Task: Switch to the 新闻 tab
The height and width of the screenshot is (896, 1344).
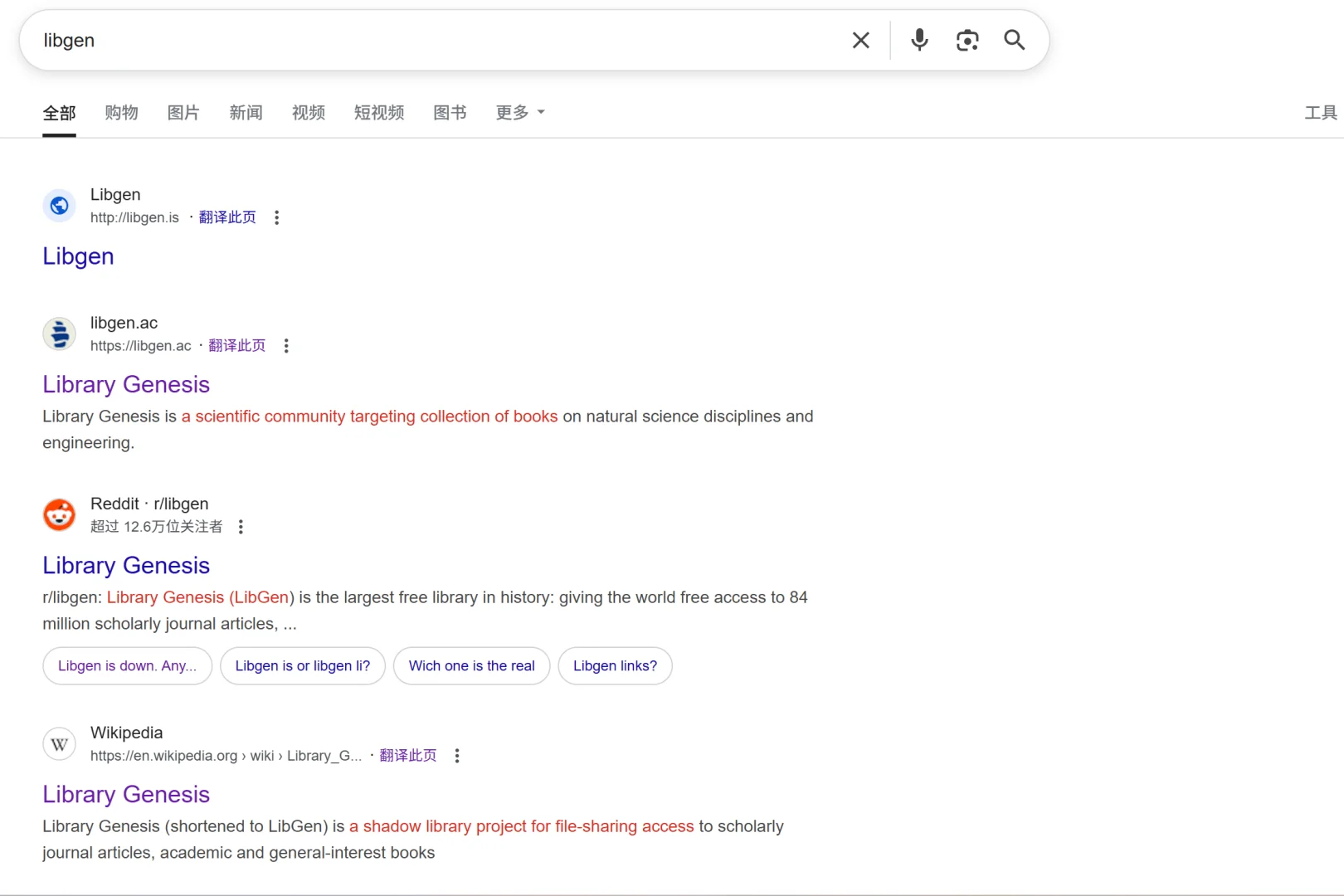Action: 246,113
